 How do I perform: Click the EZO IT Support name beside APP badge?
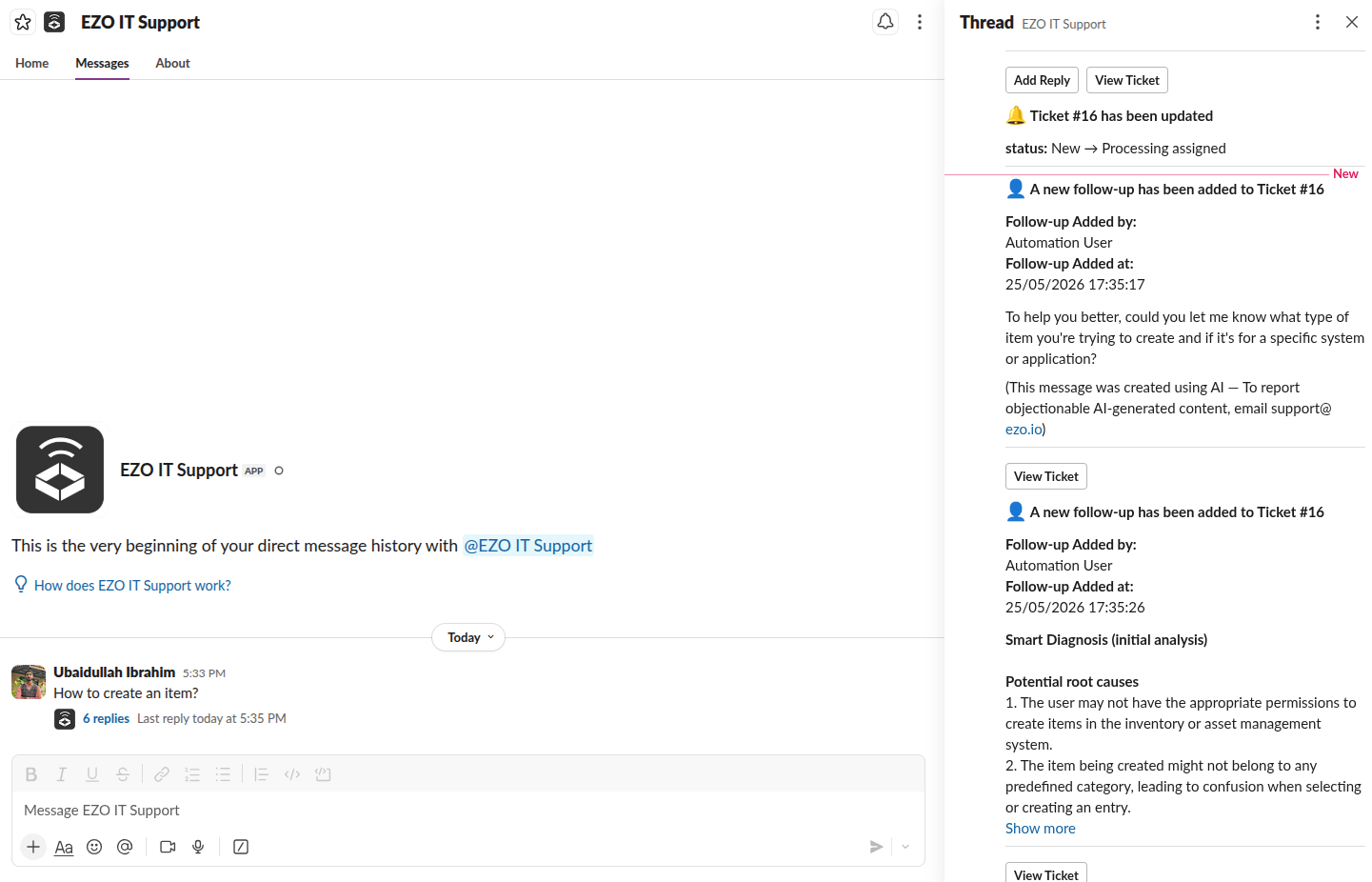click(179, 471)
